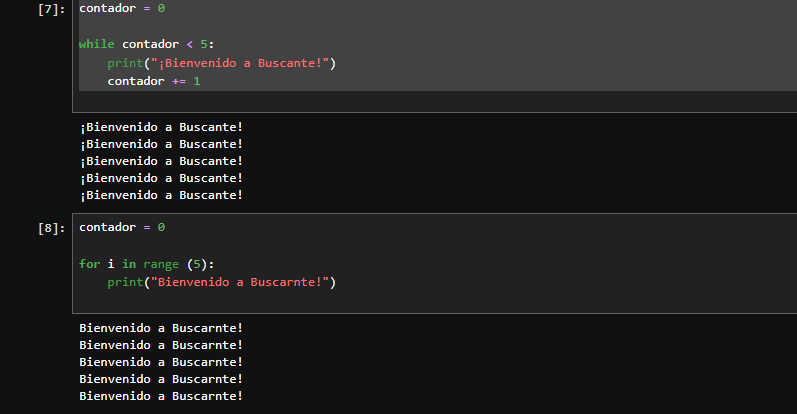Select the middle output line of cell 7
Viewport: 797px width, 414px height.
coord(161,161)
